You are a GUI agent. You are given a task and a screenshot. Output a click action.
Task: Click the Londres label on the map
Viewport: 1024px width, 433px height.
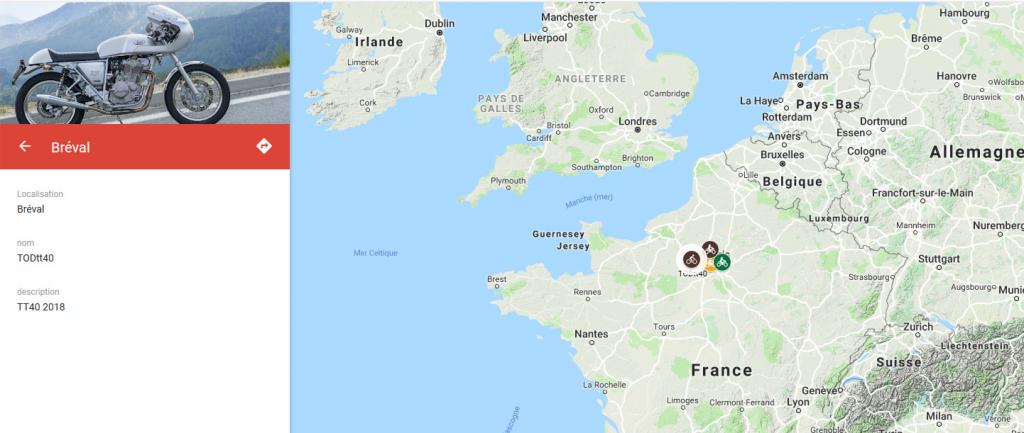637,121
